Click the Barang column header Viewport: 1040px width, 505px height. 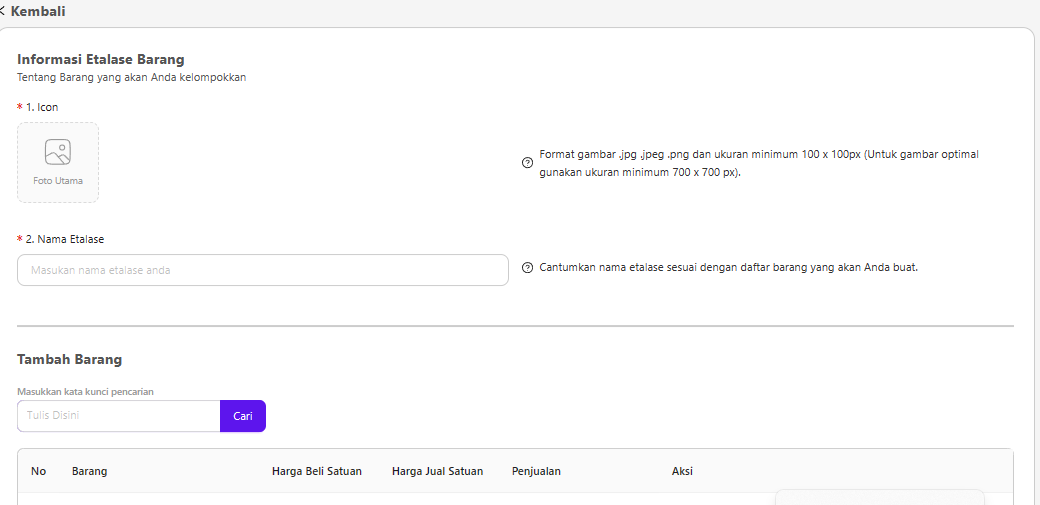click(x=90, y=471)
